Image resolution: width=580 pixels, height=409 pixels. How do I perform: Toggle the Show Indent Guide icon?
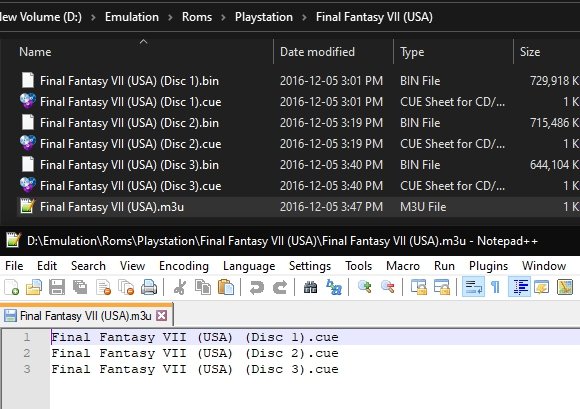pyautogui.click(x=520, y=287)
